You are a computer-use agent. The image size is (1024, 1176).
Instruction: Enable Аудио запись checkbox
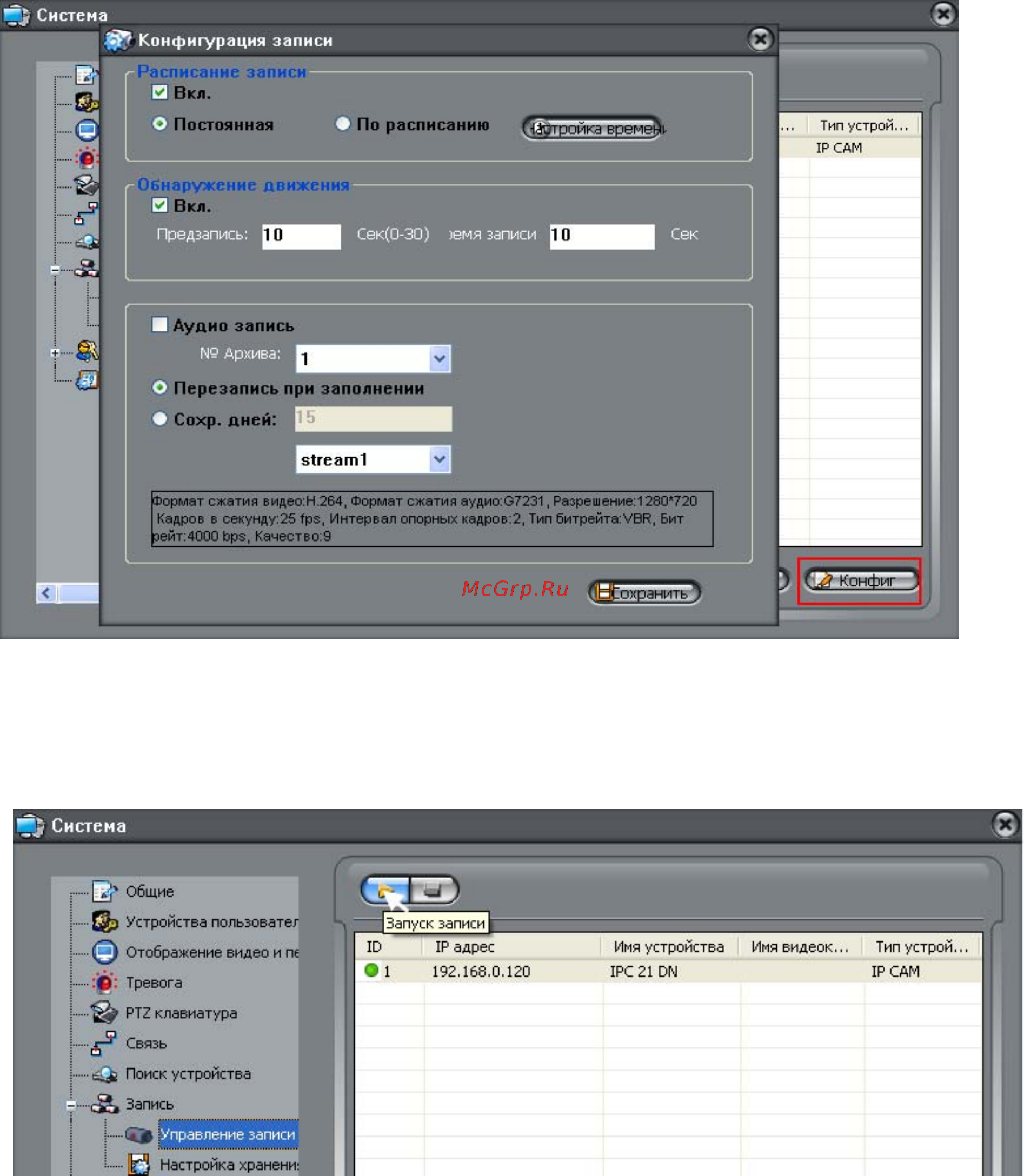(159, 324)
